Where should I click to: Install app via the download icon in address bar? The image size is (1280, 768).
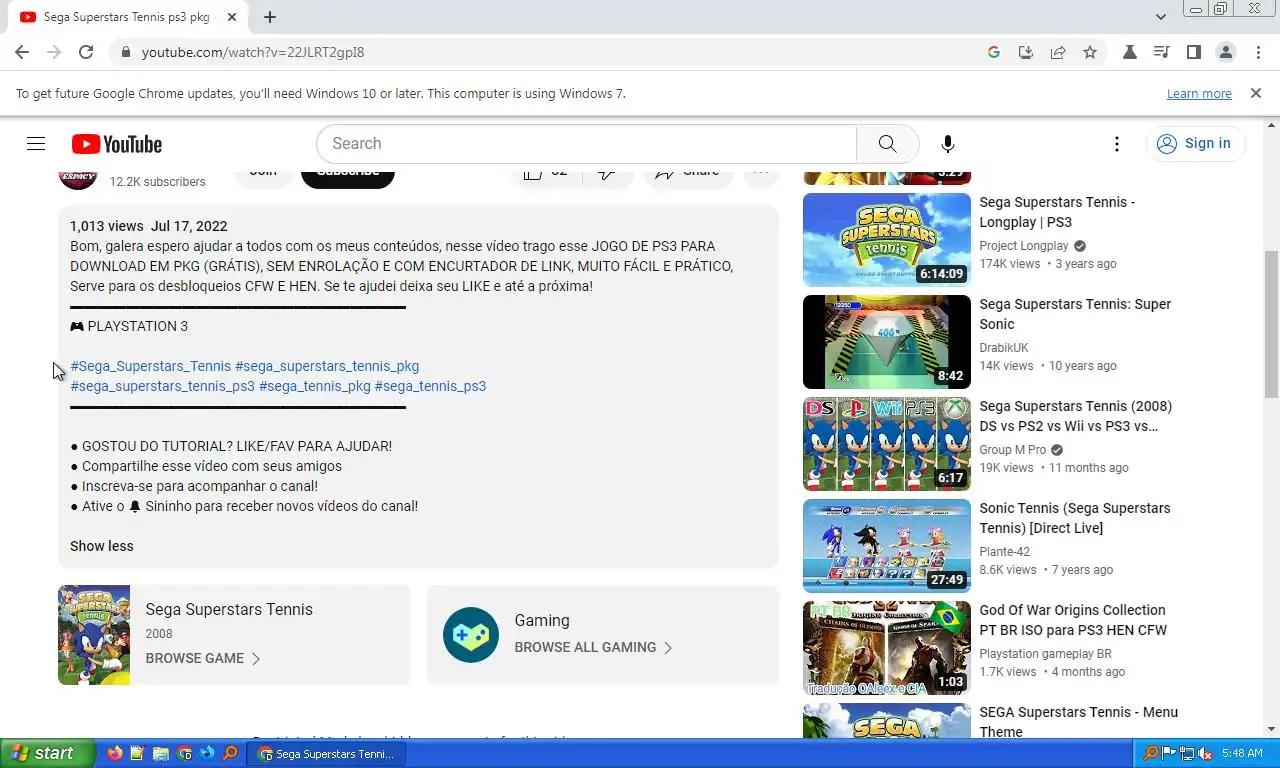point(1026,52)
